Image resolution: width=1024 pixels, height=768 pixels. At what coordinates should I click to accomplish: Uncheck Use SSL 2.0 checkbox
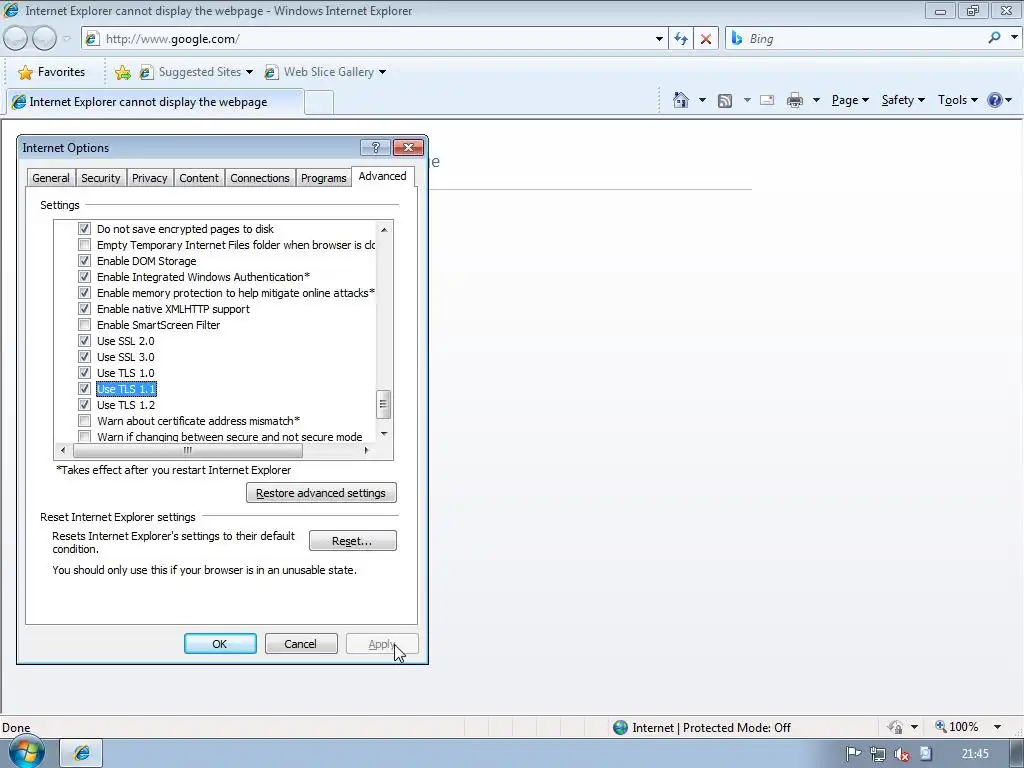click(84, 341)
